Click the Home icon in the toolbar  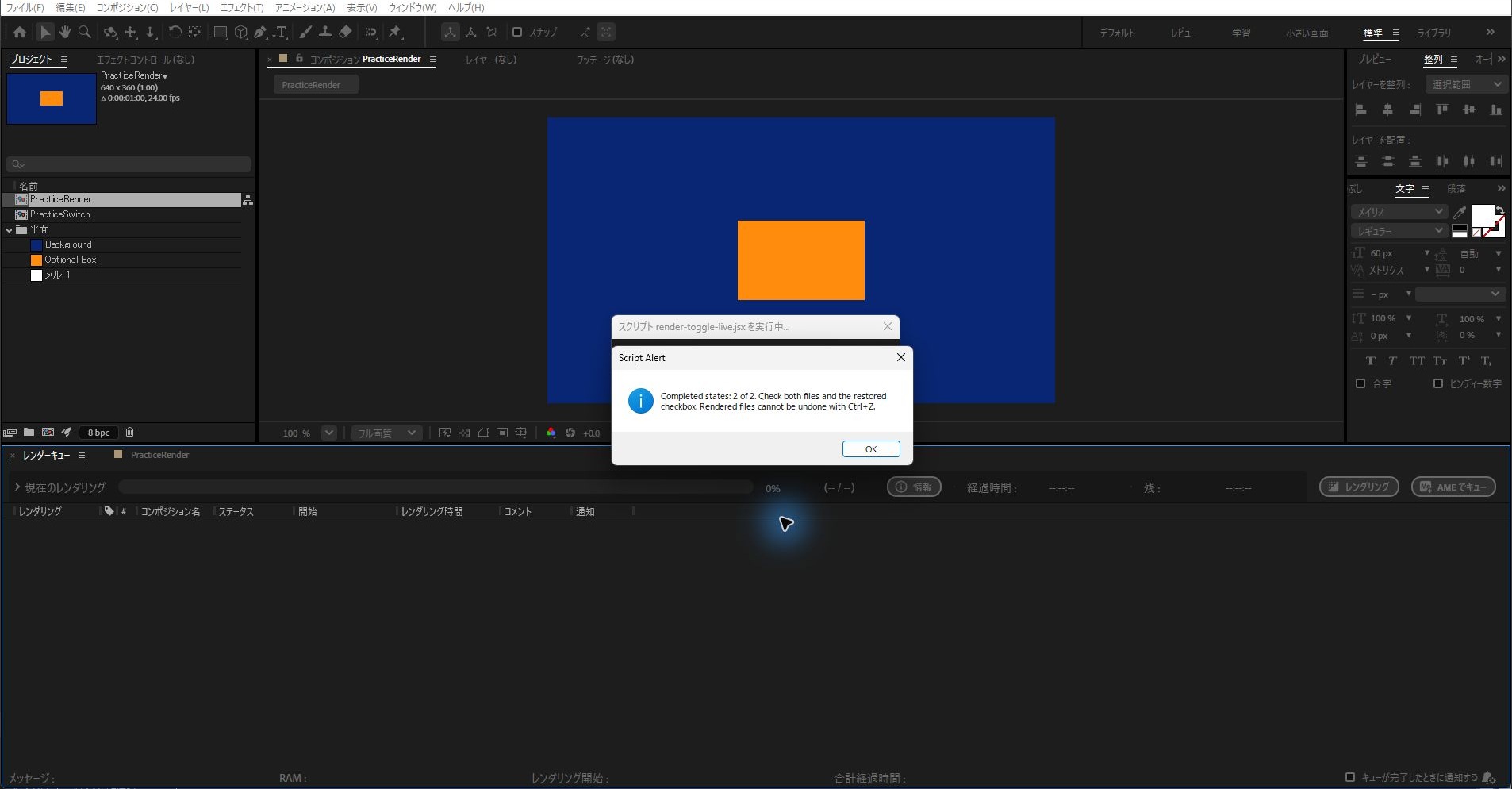point(20,33)
